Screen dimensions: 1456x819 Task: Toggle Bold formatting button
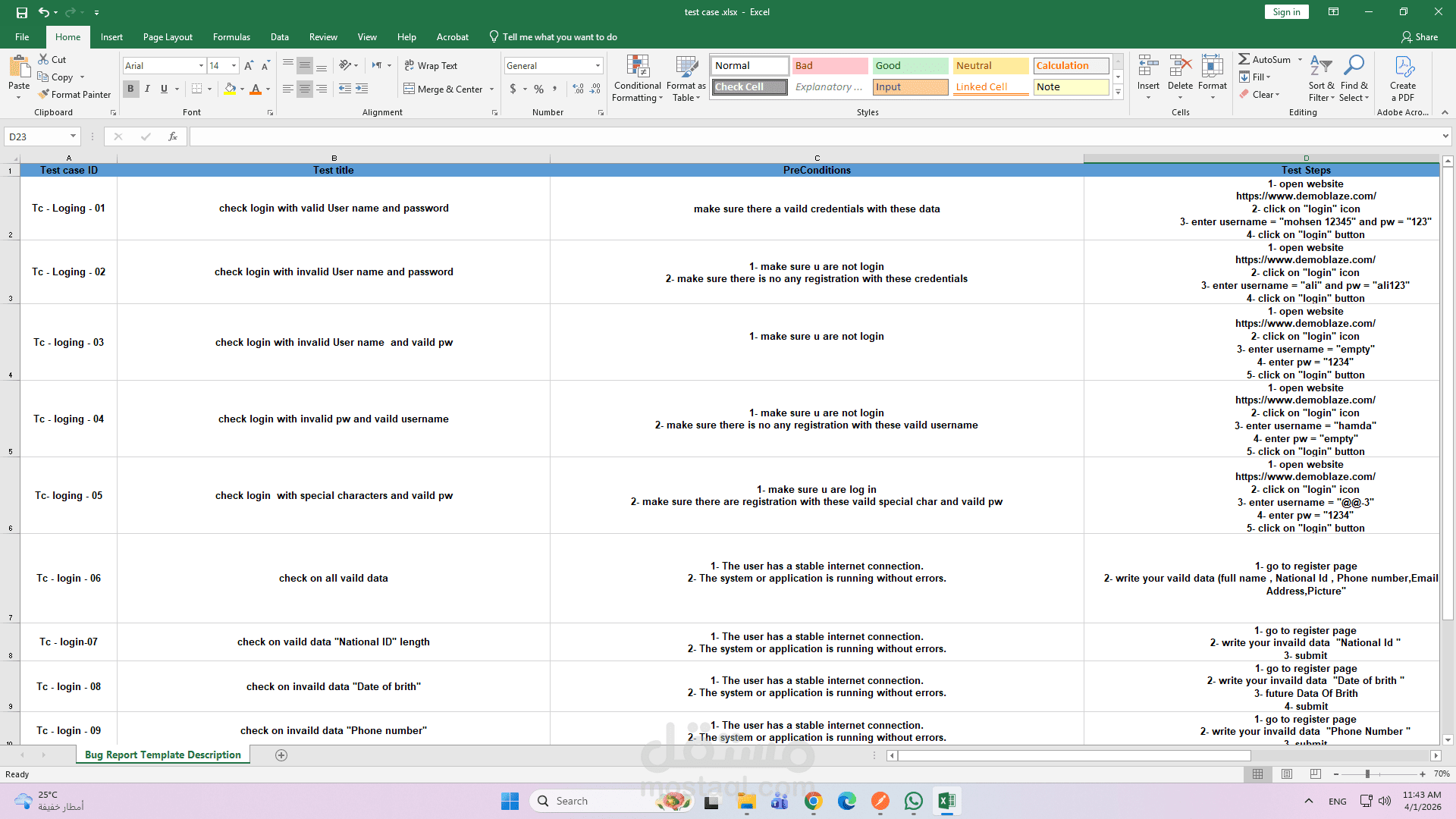tap(130, 89)
